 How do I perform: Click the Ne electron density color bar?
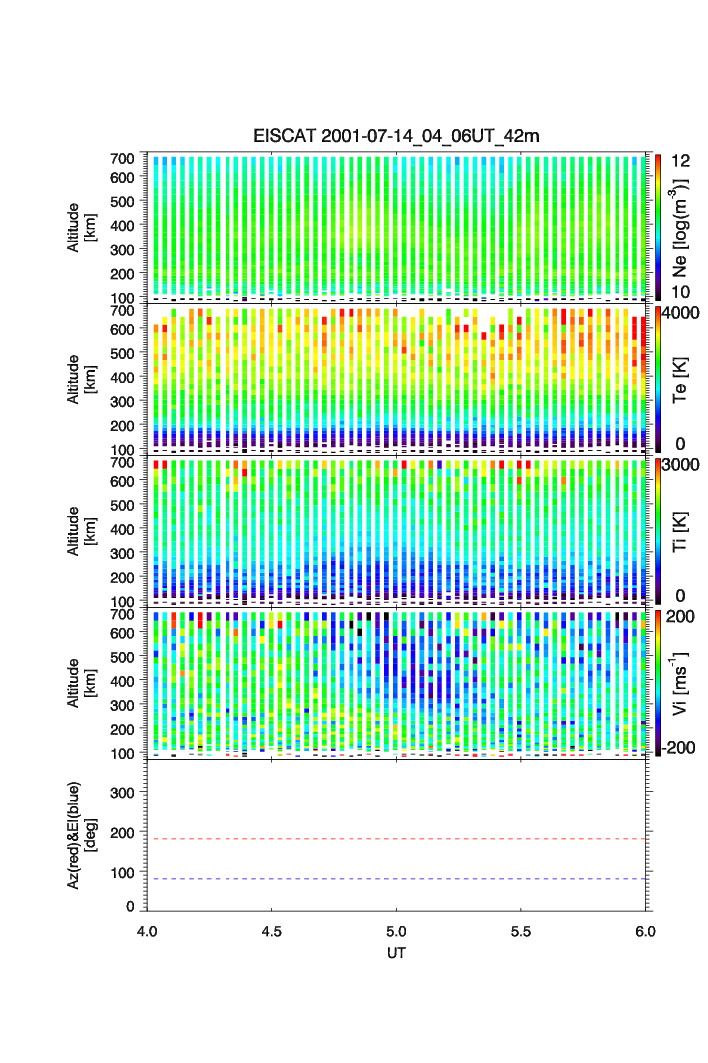click(x=658, y=227)
